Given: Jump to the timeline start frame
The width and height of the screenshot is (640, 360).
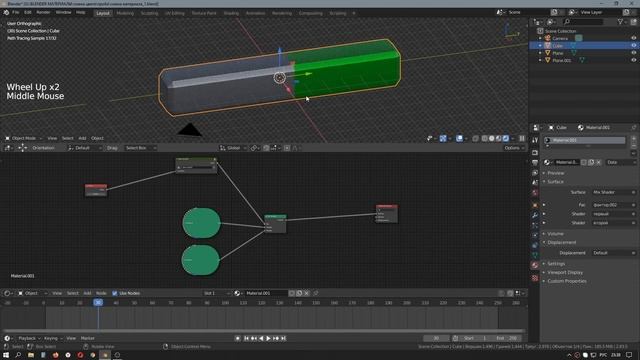Looking at the screenshot, I should 246,338.
